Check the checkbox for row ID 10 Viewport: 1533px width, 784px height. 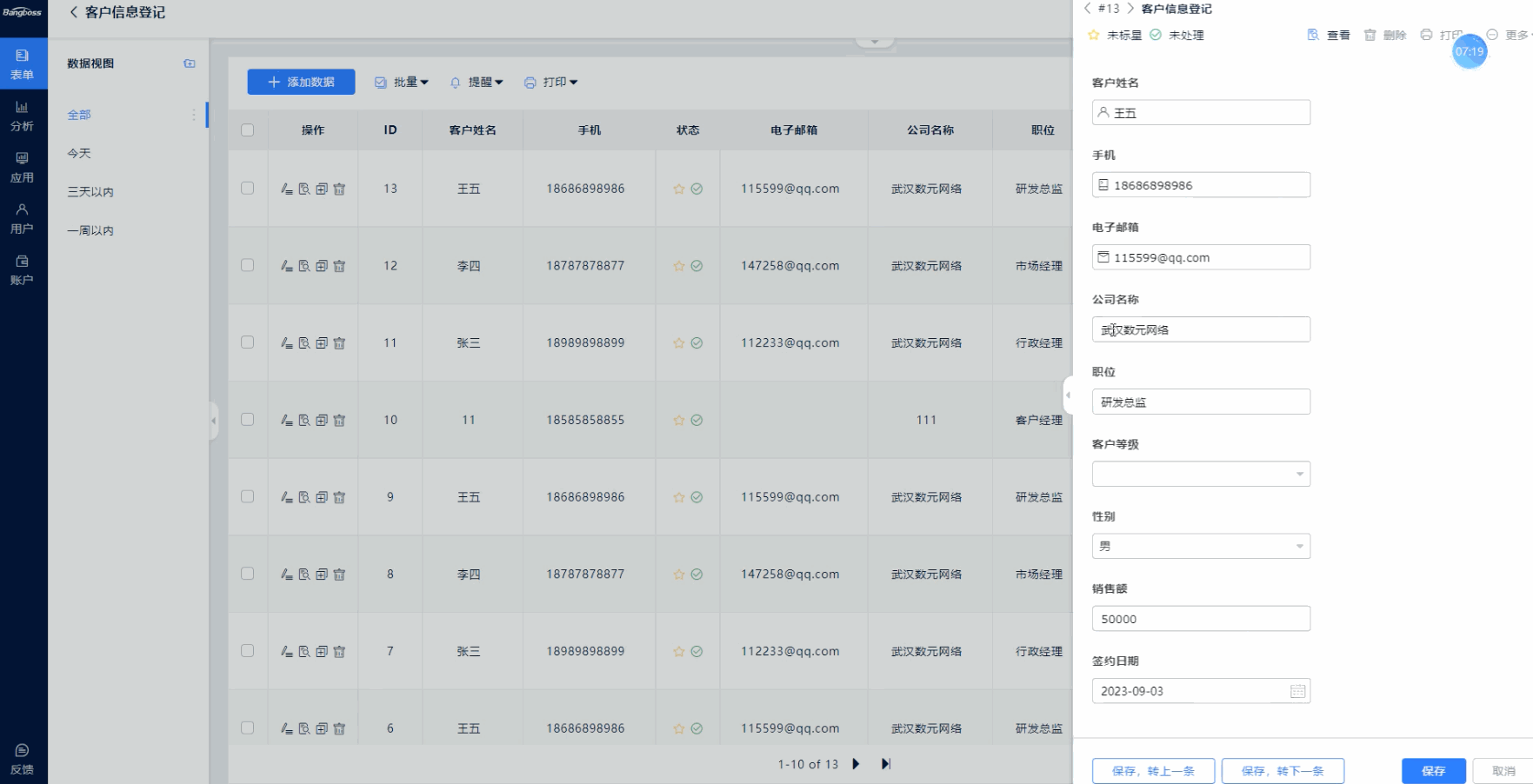pyautogui.click(x=248, y=420)
